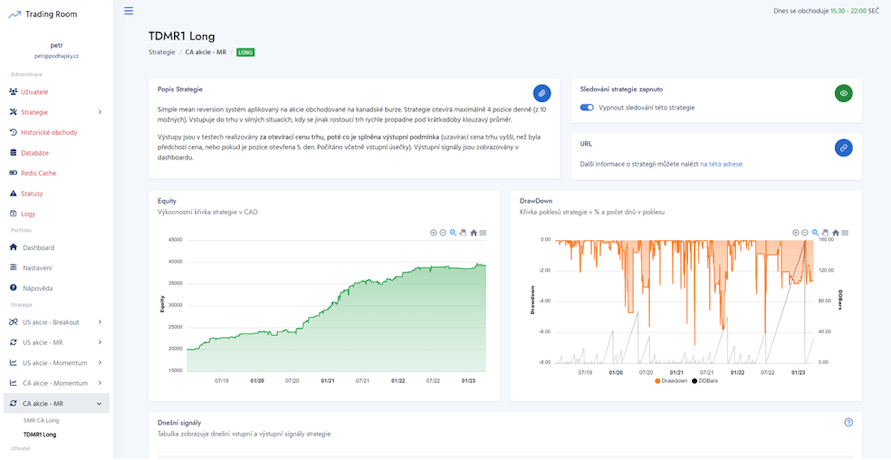Select SMR CA Long strategy

point(41,420)
